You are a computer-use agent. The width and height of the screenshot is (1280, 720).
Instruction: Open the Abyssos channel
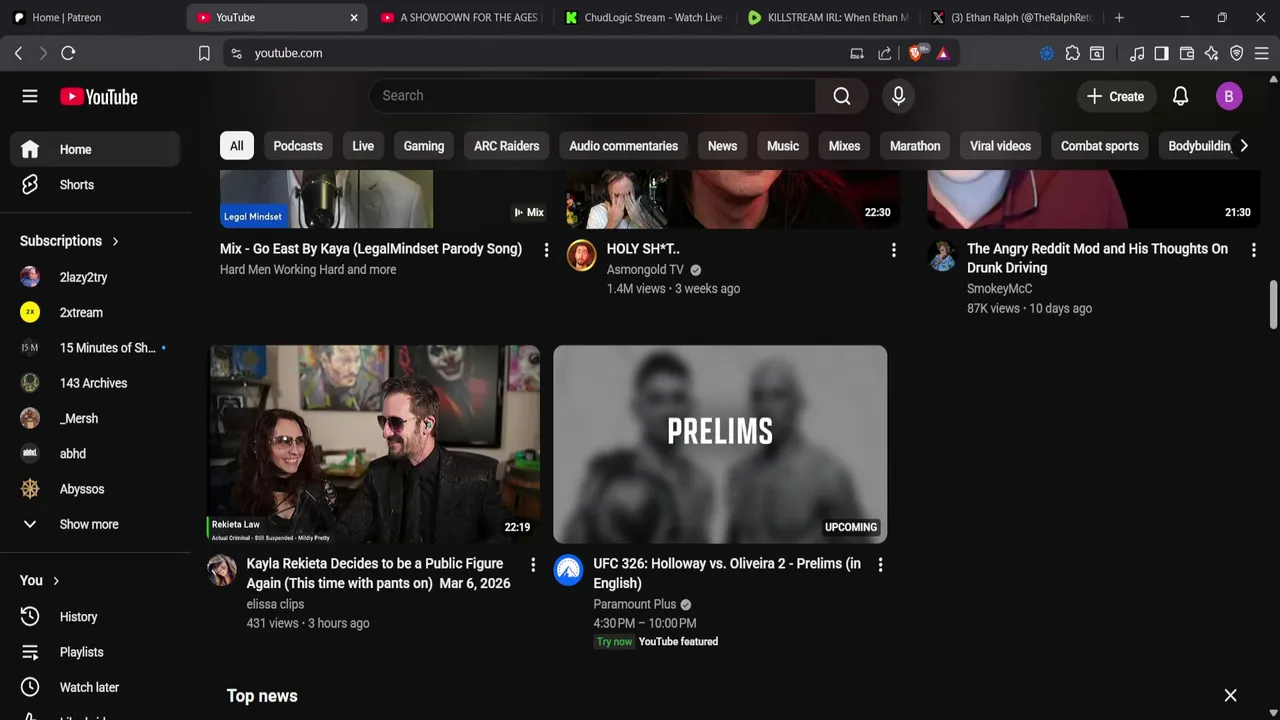click(95, 489)
